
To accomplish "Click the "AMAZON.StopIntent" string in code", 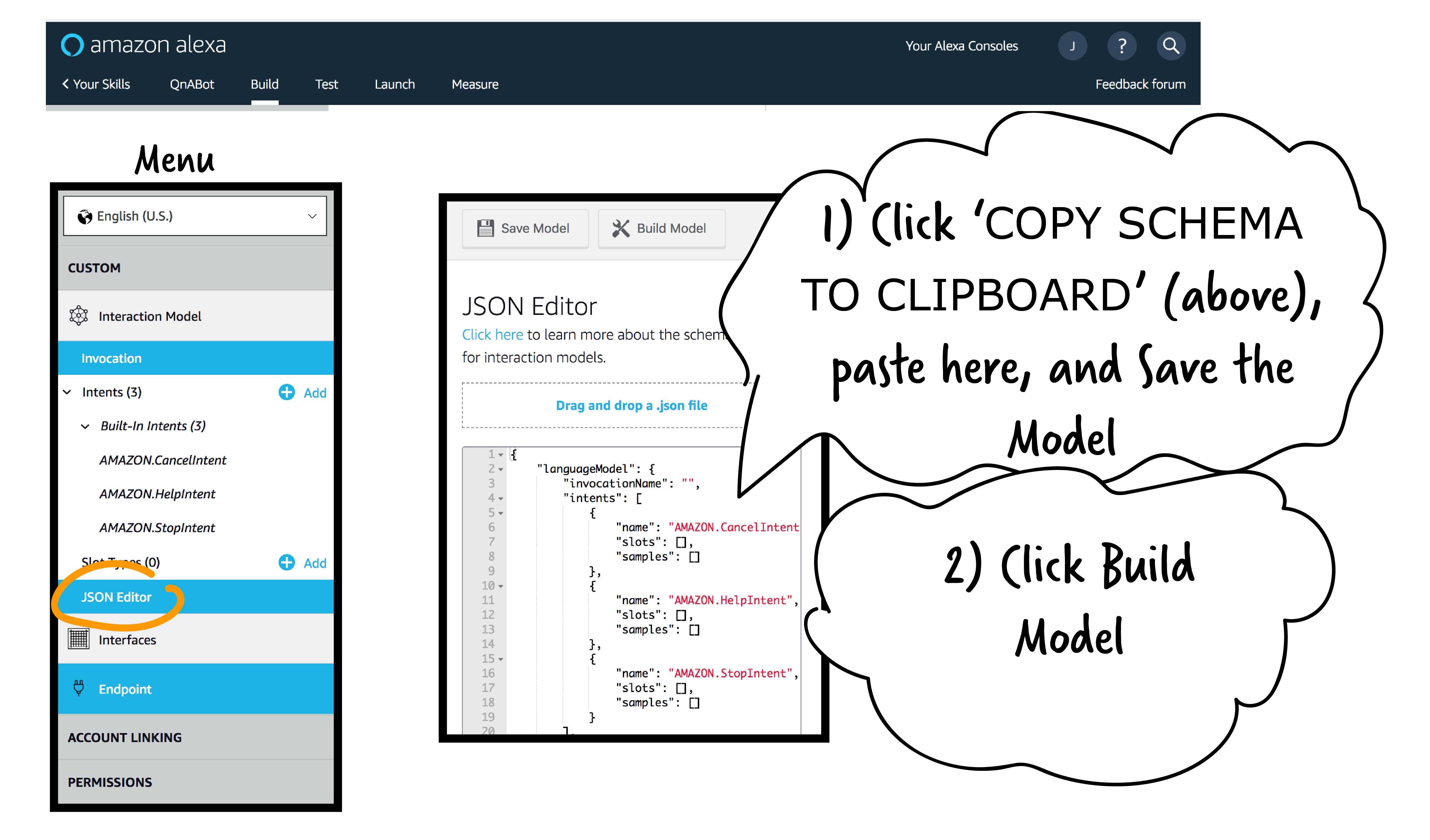I will pyautogui.click(x=730, y=673).
